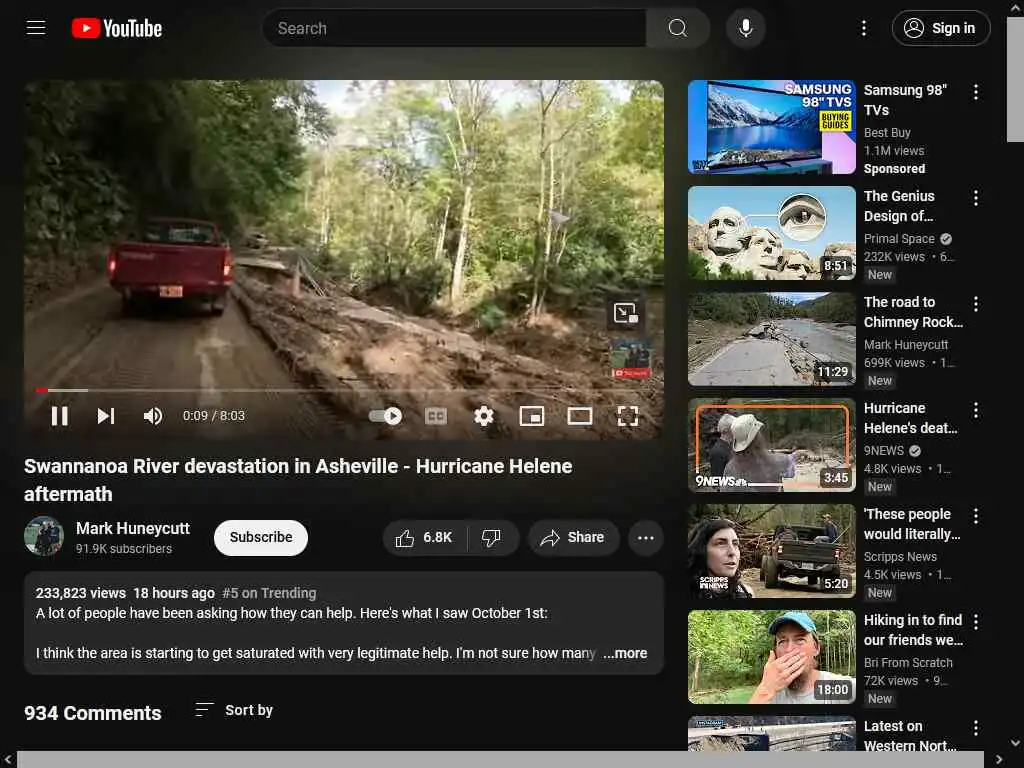Screen dimensions: 1024x768
Task: Like the video with thumbs up
Action: tap(424, 537)
